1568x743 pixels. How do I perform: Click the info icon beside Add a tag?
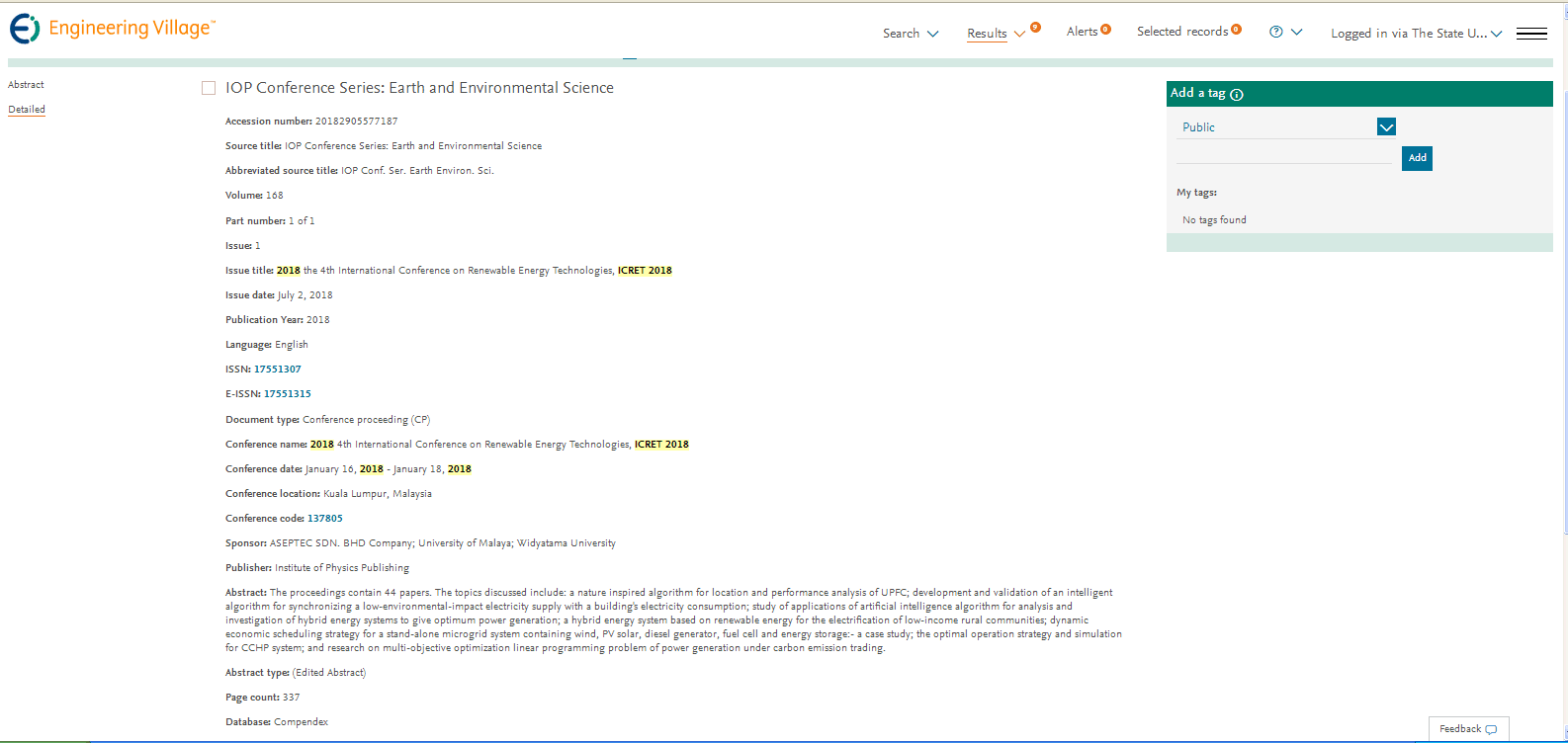tap(1237, 95)
